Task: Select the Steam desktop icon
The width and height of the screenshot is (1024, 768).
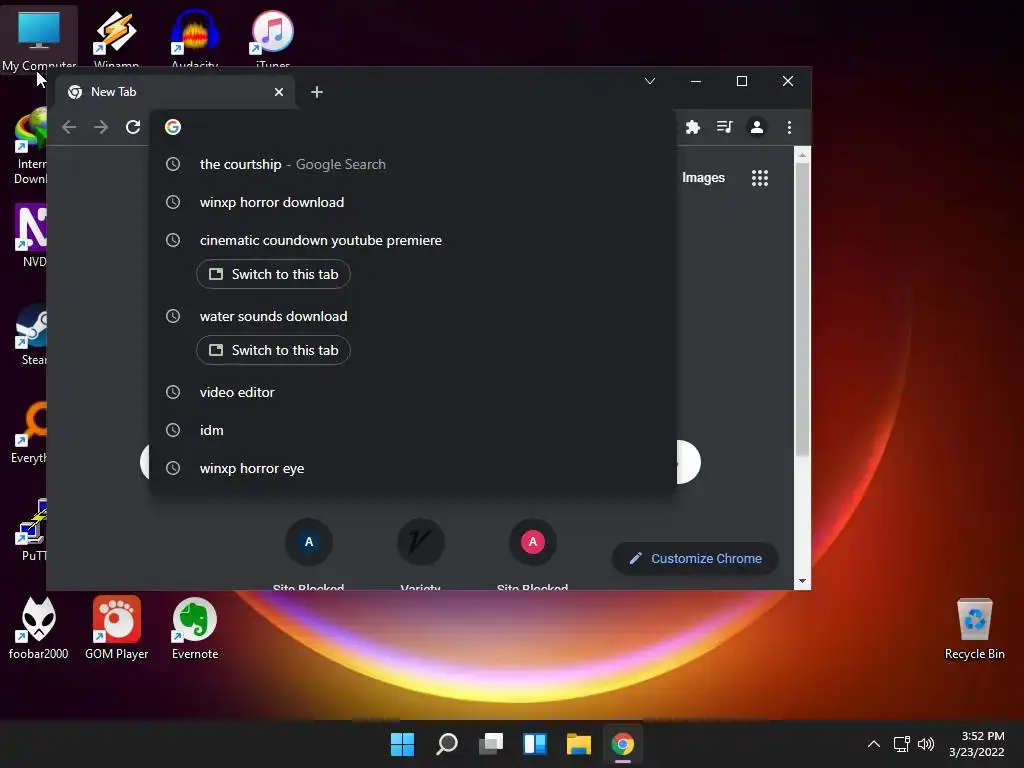Action: tap(31, 334)
